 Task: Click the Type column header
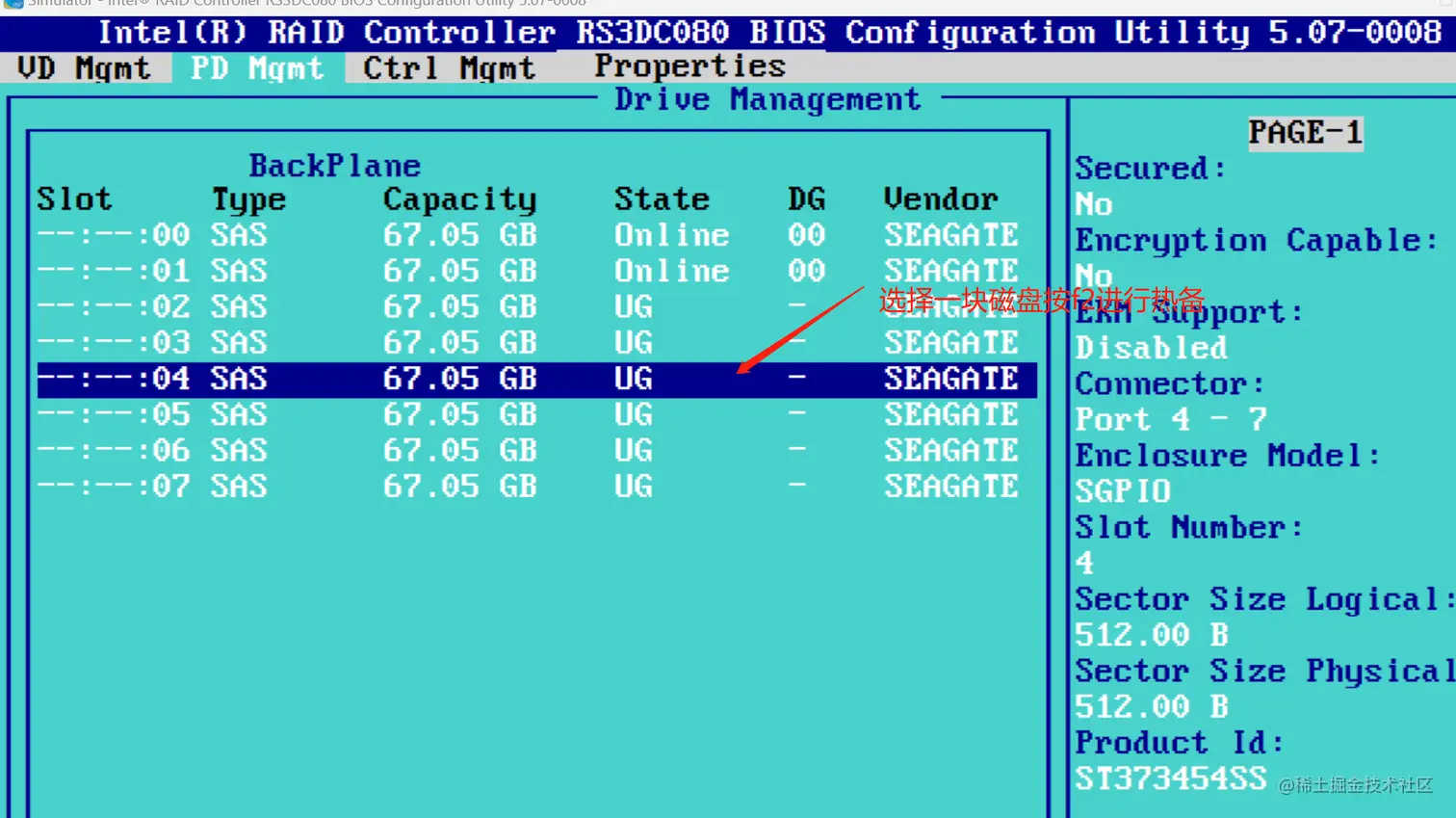tap(248, 200)
